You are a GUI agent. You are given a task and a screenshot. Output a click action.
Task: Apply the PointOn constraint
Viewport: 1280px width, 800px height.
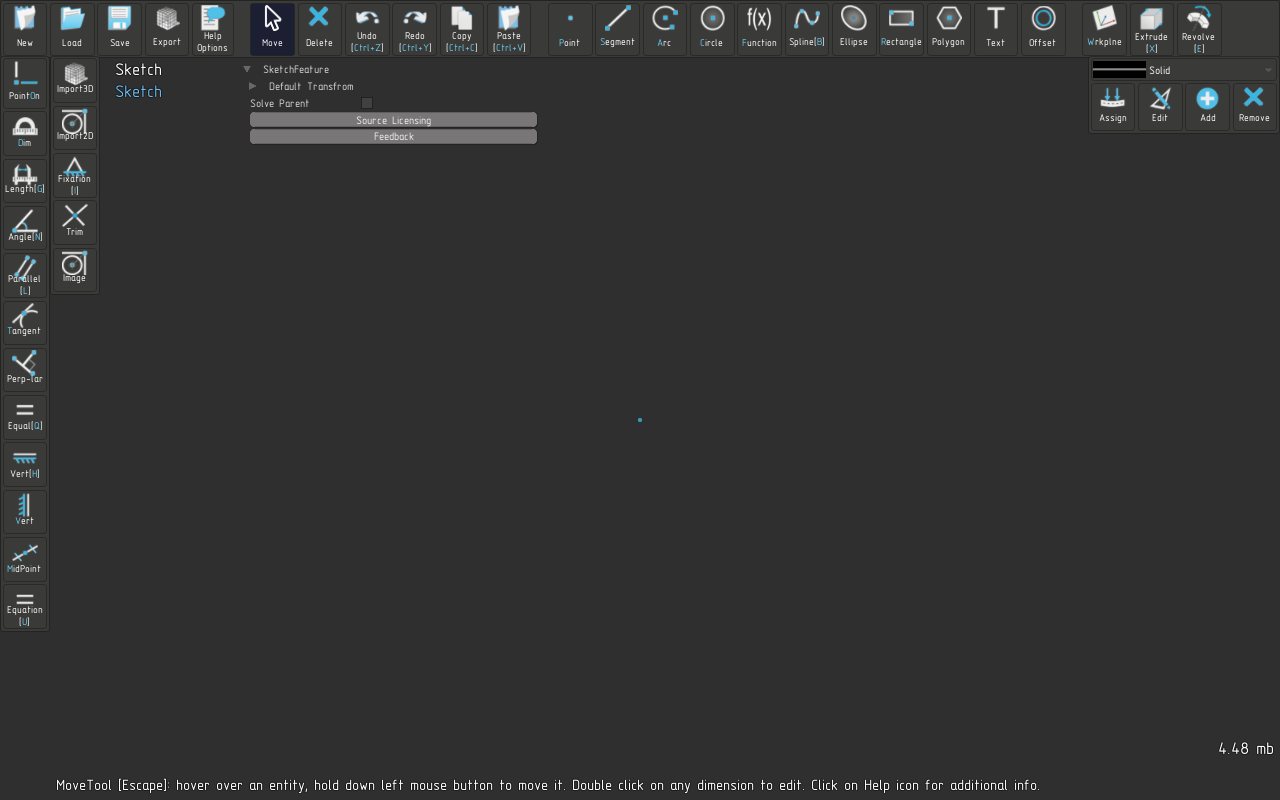point(24,82)
